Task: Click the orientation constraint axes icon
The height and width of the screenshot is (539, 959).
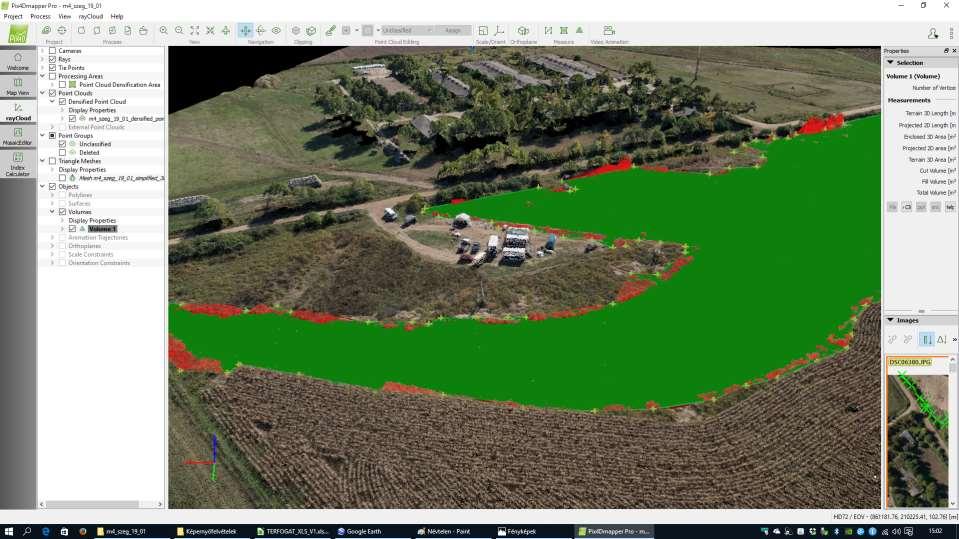Action: coord(499,31)
